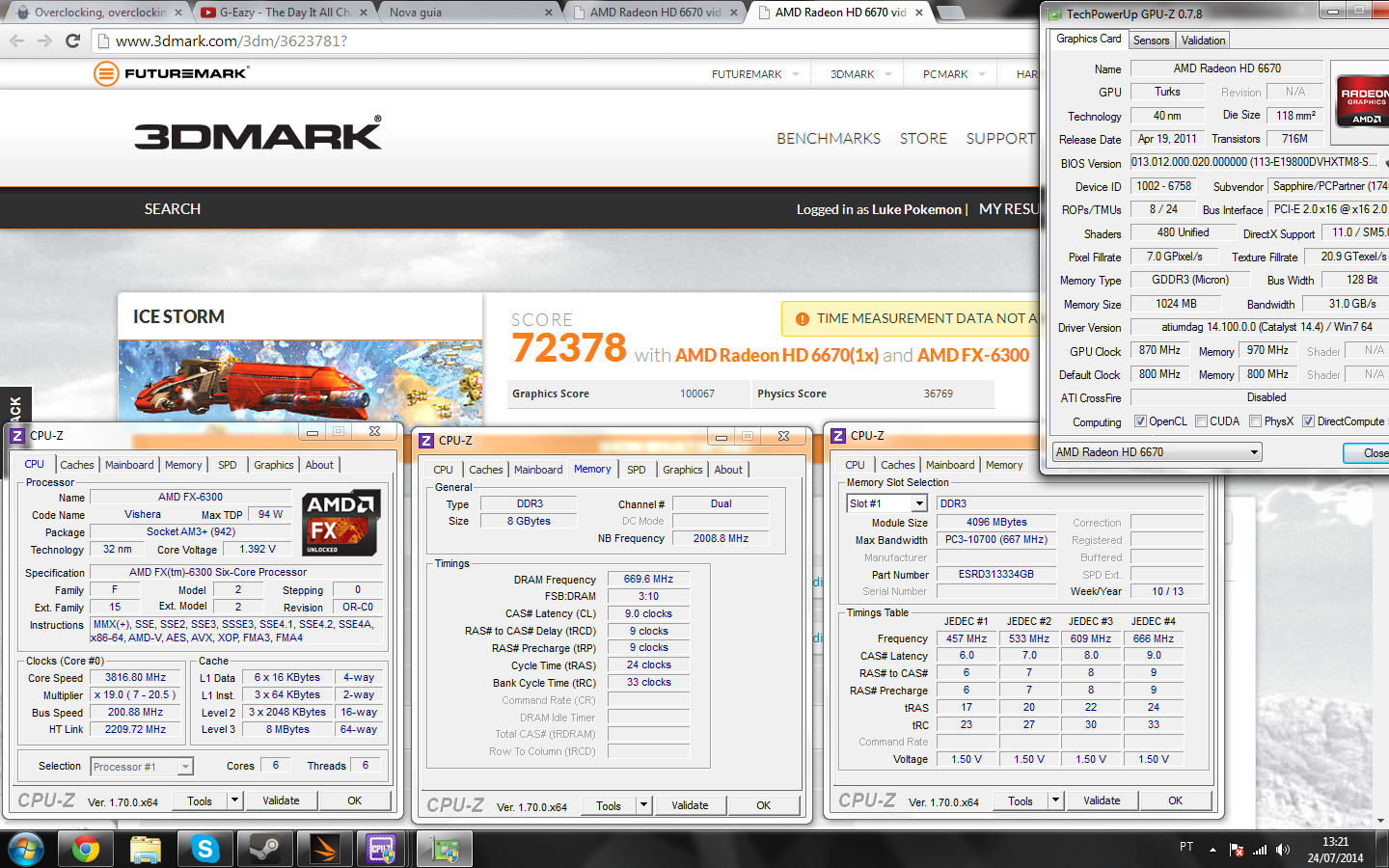Viewport: 1389px width, 868px height.
Task: Click the Z icon of the CPU-Z SPD window
Action: pos(838,436)
